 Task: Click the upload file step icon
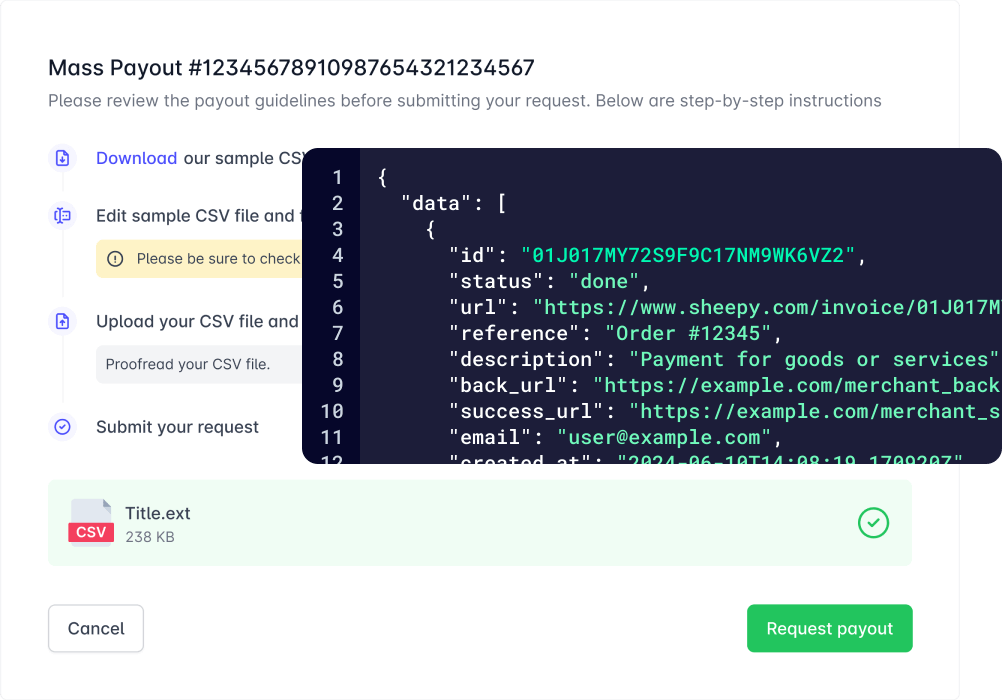point(62,321)
